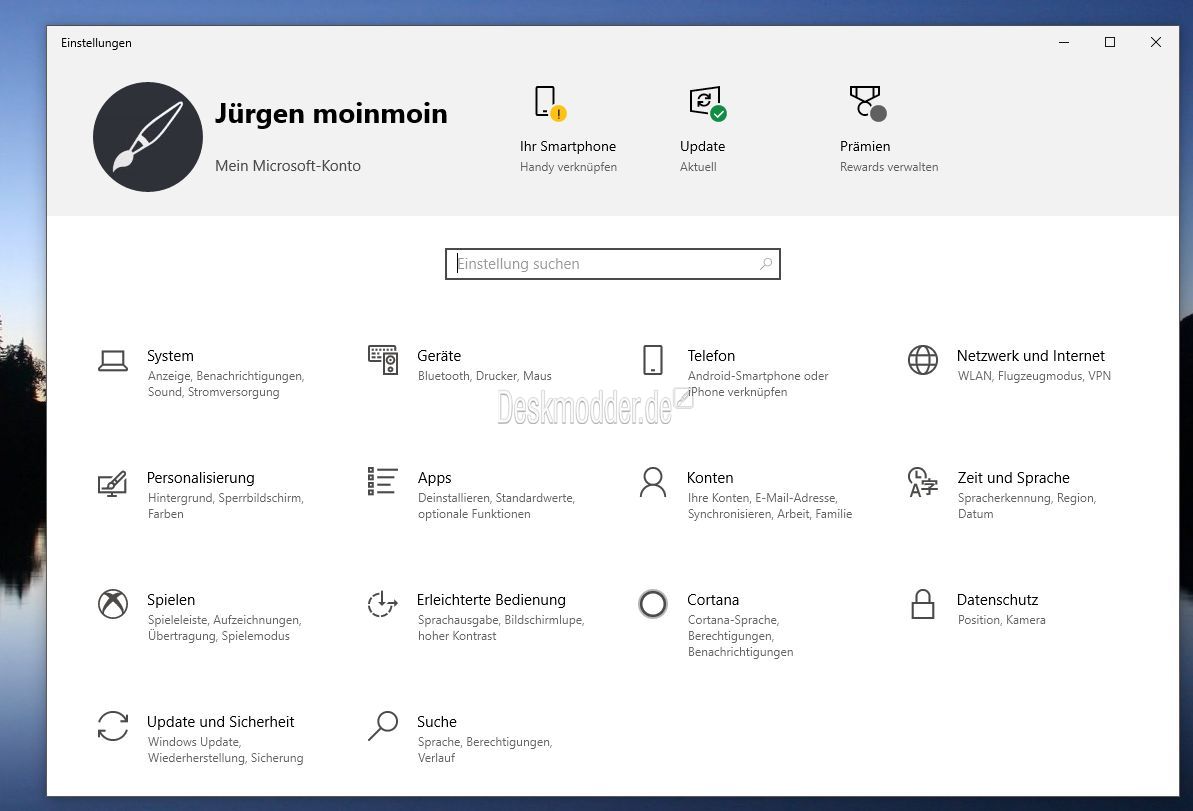Open the Geräte settings heading
This screenshot has height=811, width=1193.
439,356
